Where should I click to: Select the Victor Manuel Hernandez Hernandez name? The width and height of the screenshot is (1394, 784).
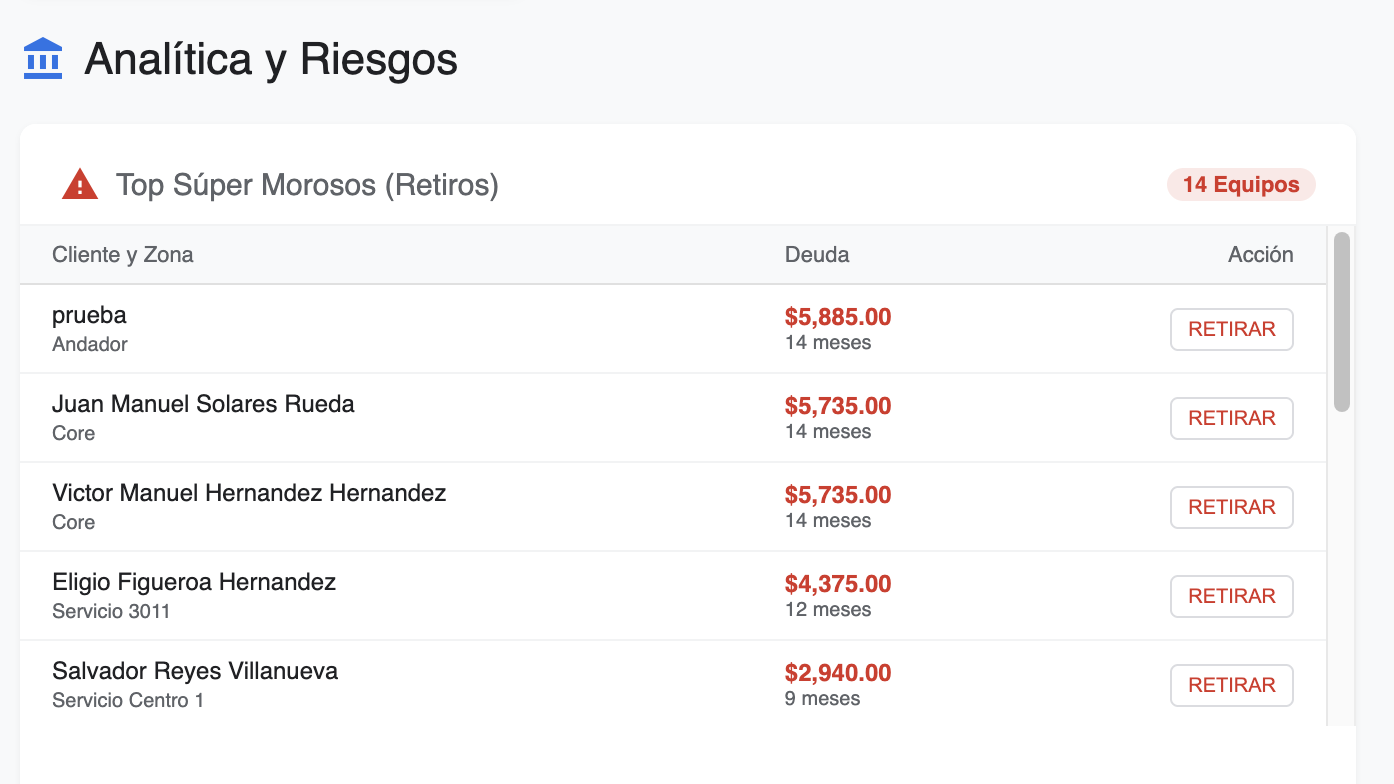pyautogui.click(x=249, y=493)
